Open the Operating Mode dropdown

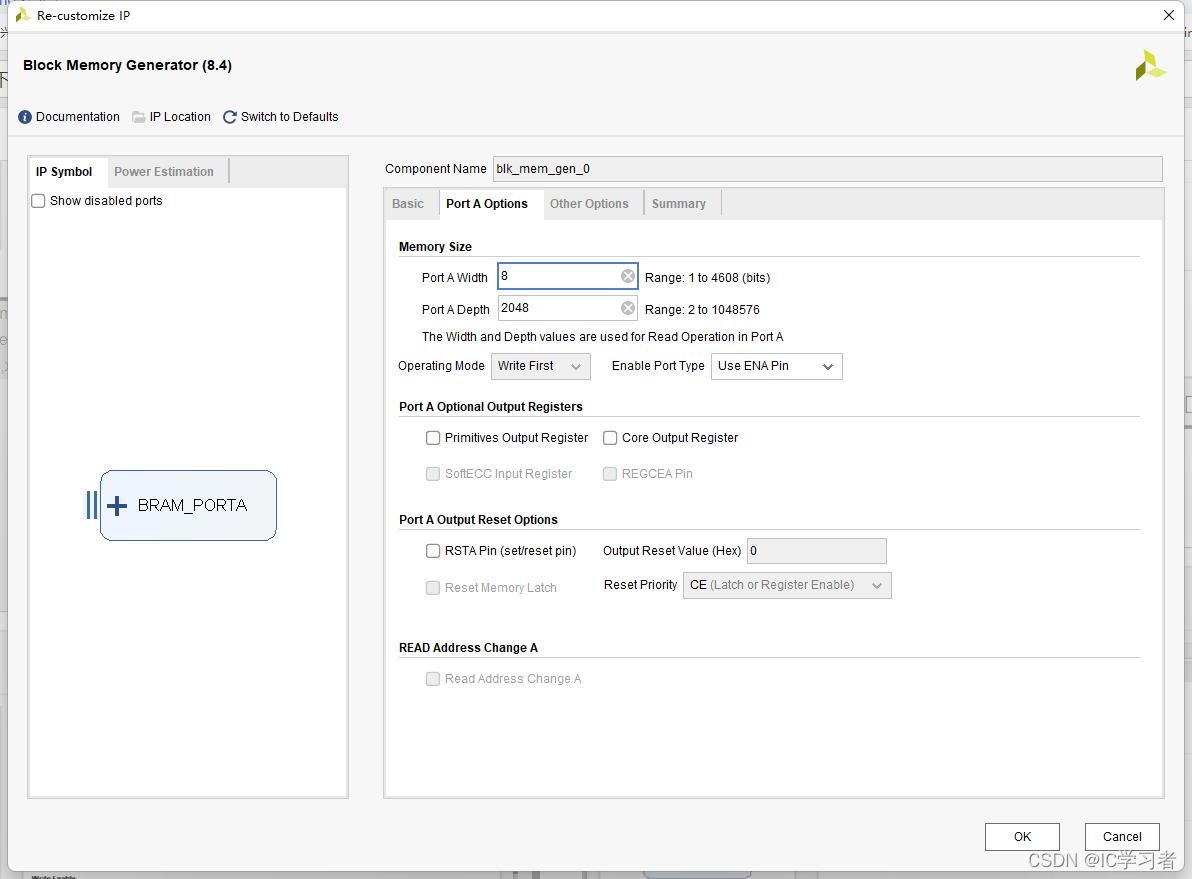541,367
